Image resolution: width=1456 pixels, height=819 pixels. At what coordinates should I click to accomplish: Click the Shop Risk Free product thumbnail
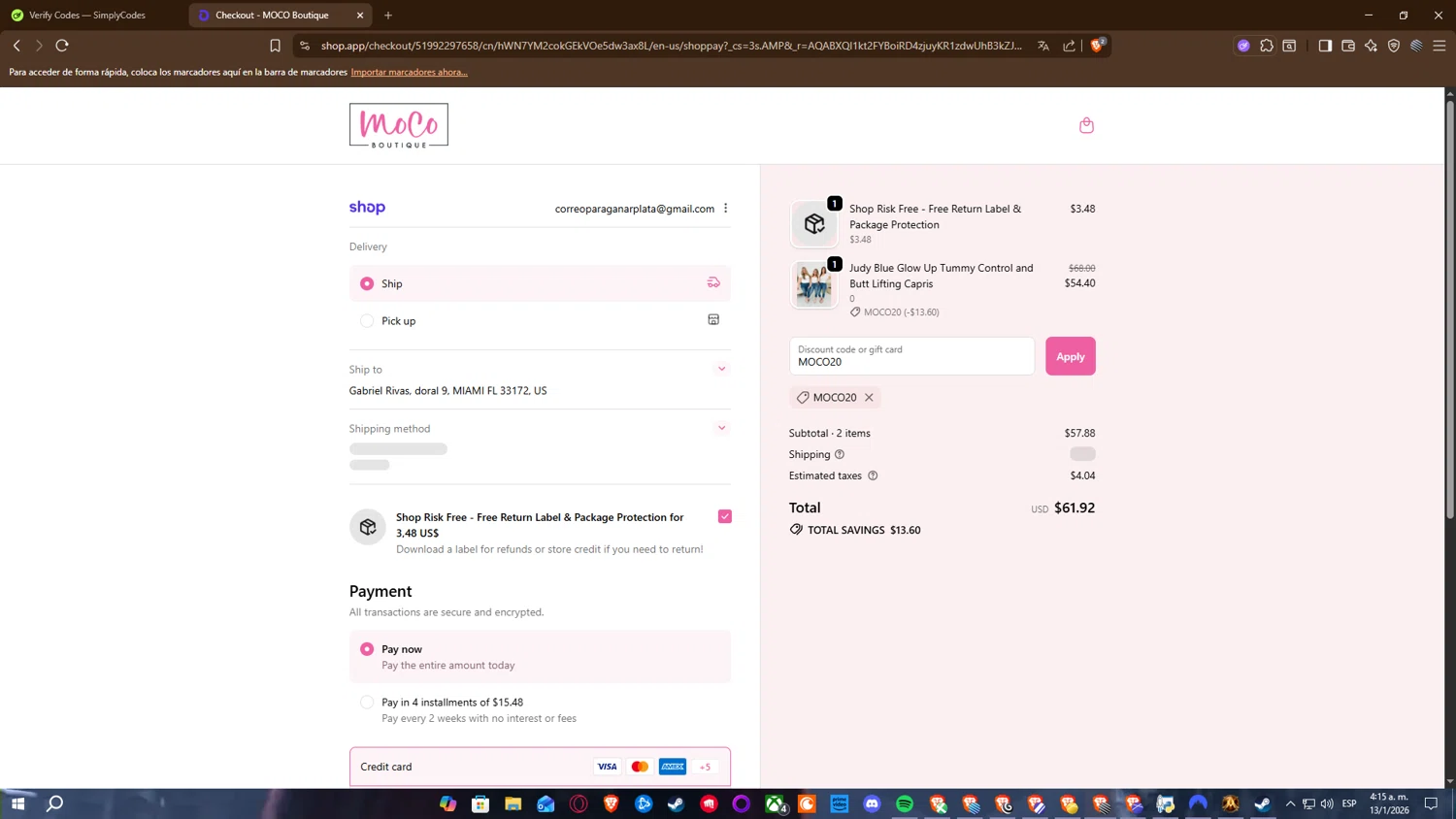(813, 224)
